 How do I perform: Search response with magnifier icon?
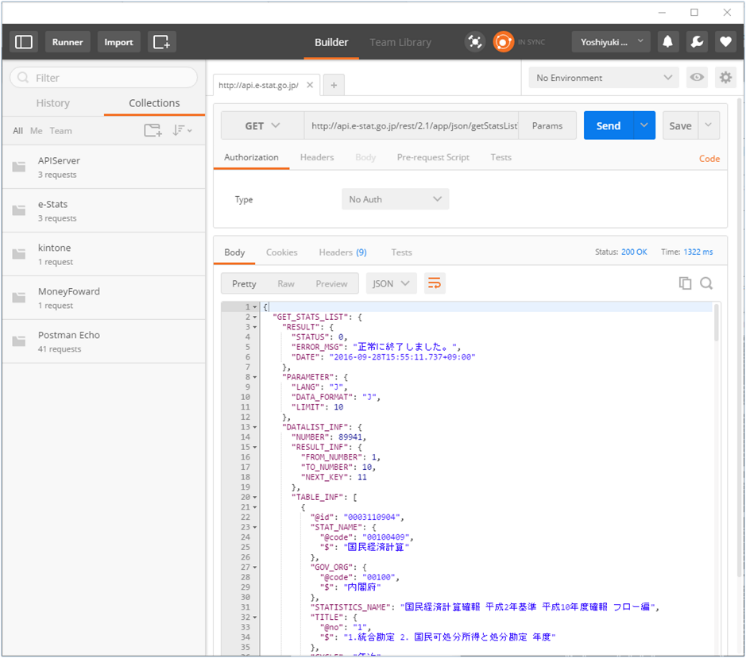[706, 284]
